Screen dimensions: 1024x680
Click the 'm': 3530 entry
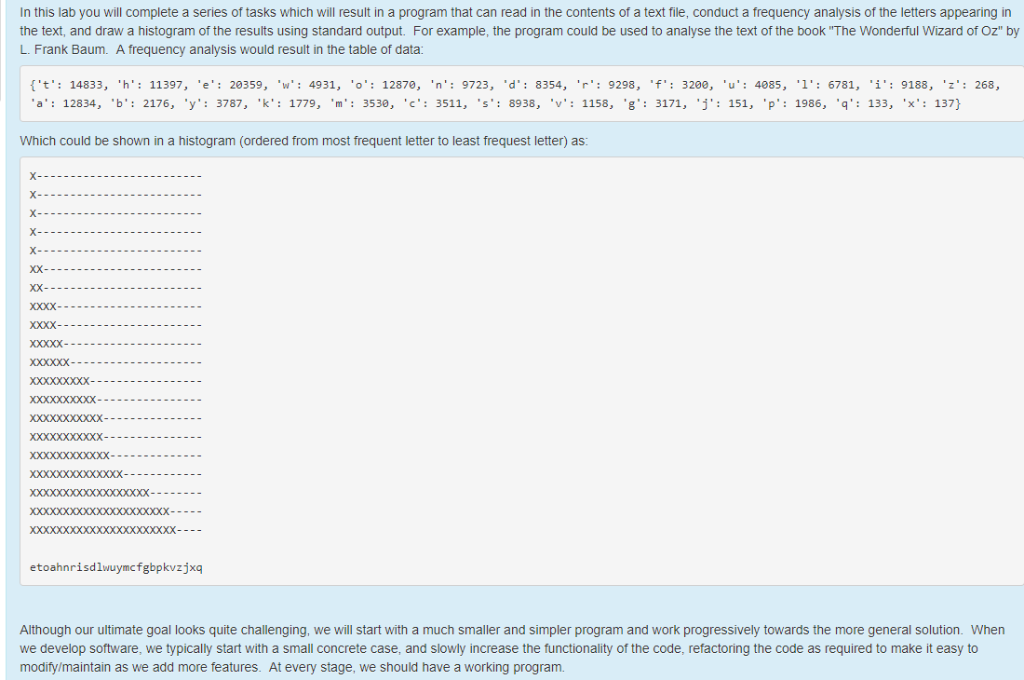click(359, 103)
